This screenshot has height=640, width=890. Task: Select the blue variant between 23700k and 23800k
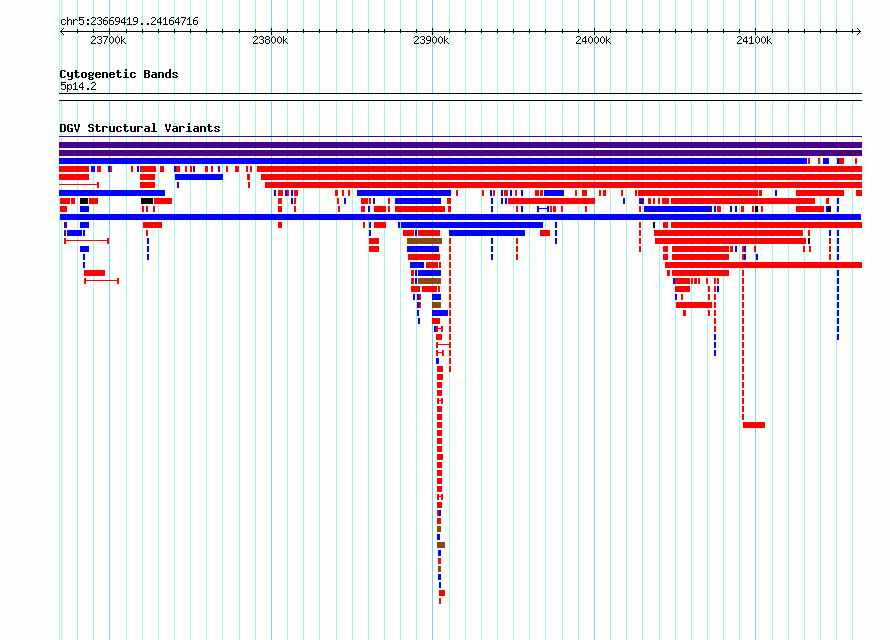coord(199,177)
